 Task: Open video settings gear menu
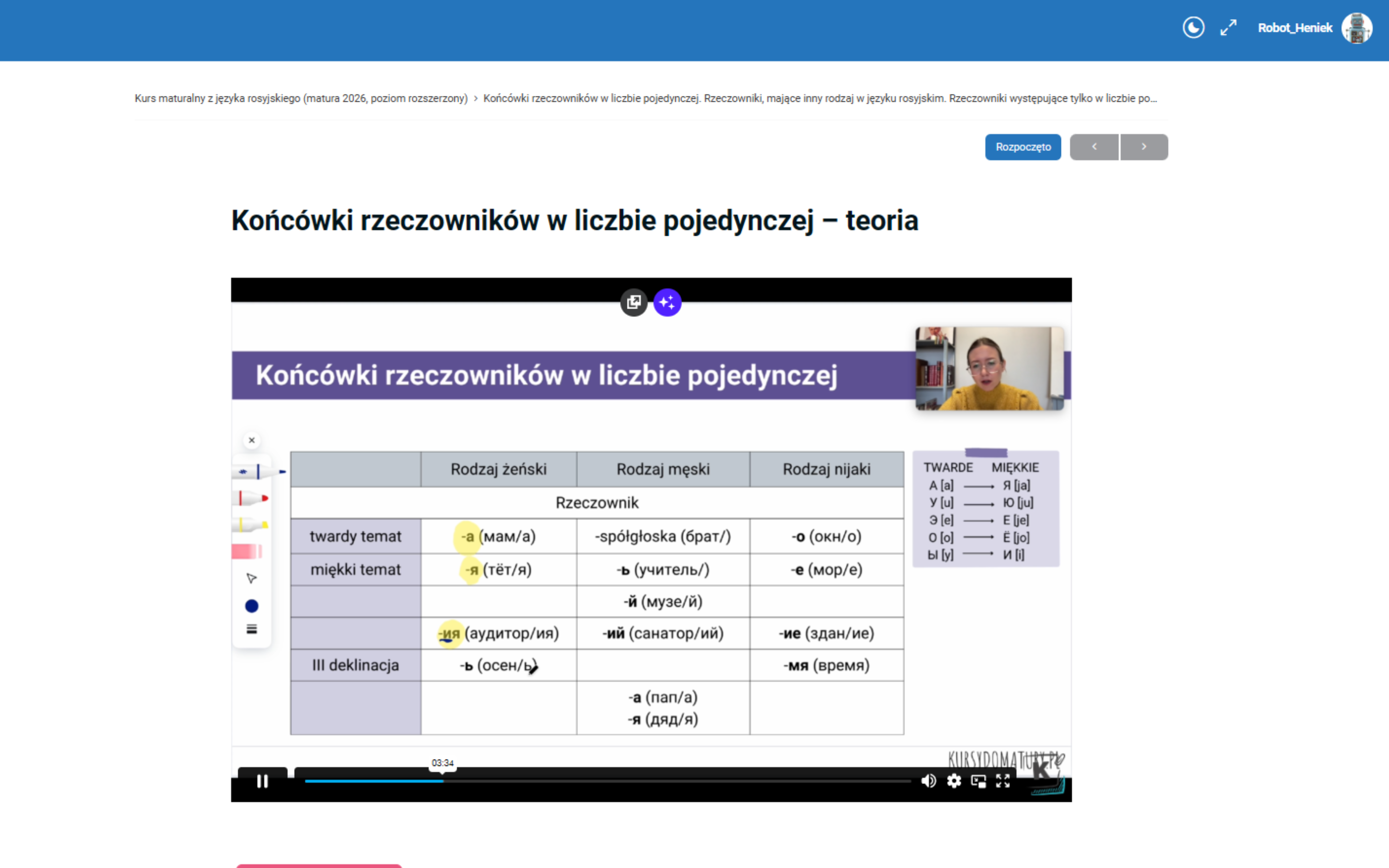coord(954,781)
